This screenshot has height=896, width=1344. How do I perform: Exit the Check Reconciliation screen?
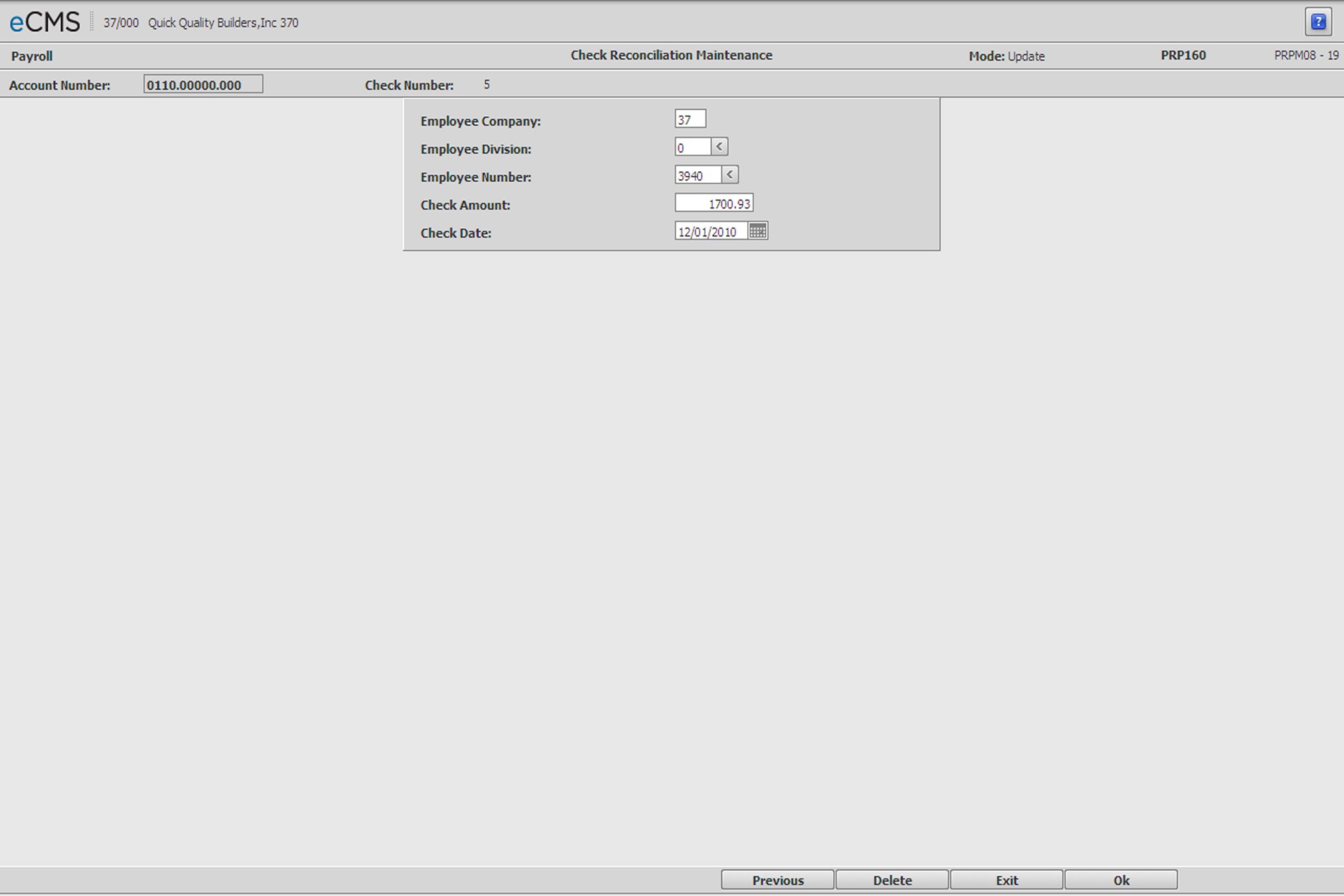[1006, 879]
